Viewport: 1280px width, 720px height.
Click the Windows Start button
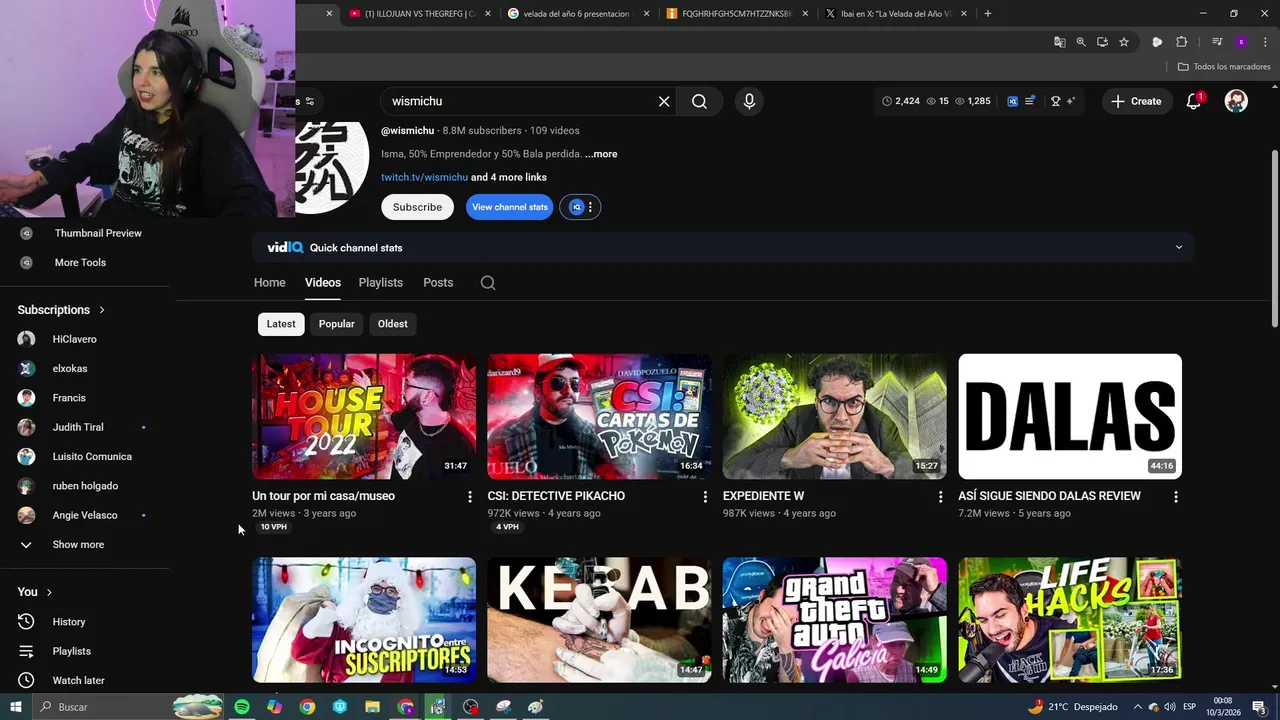16,707
